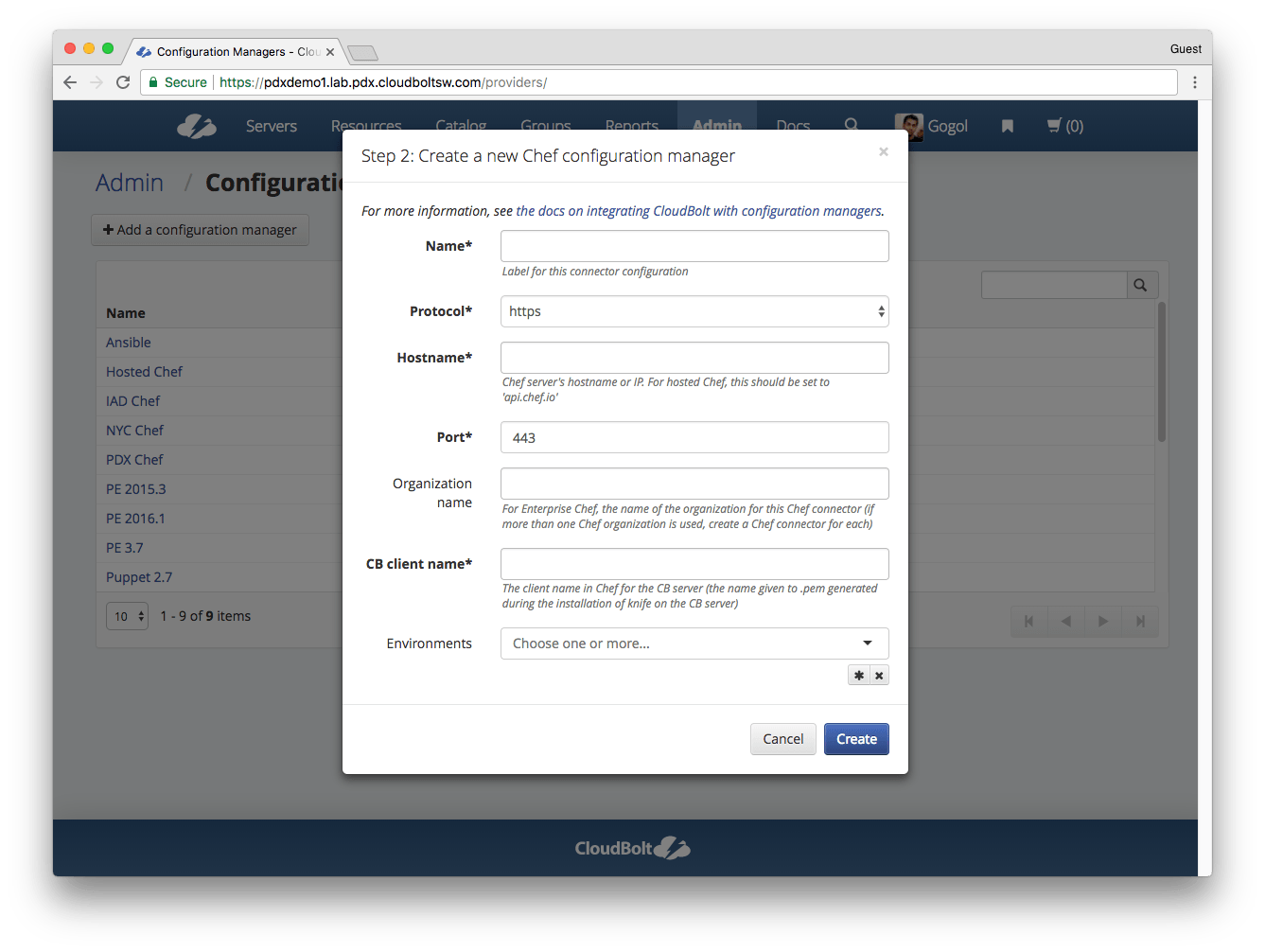Open the Environments multi-select dropdown

click(694, 643)
